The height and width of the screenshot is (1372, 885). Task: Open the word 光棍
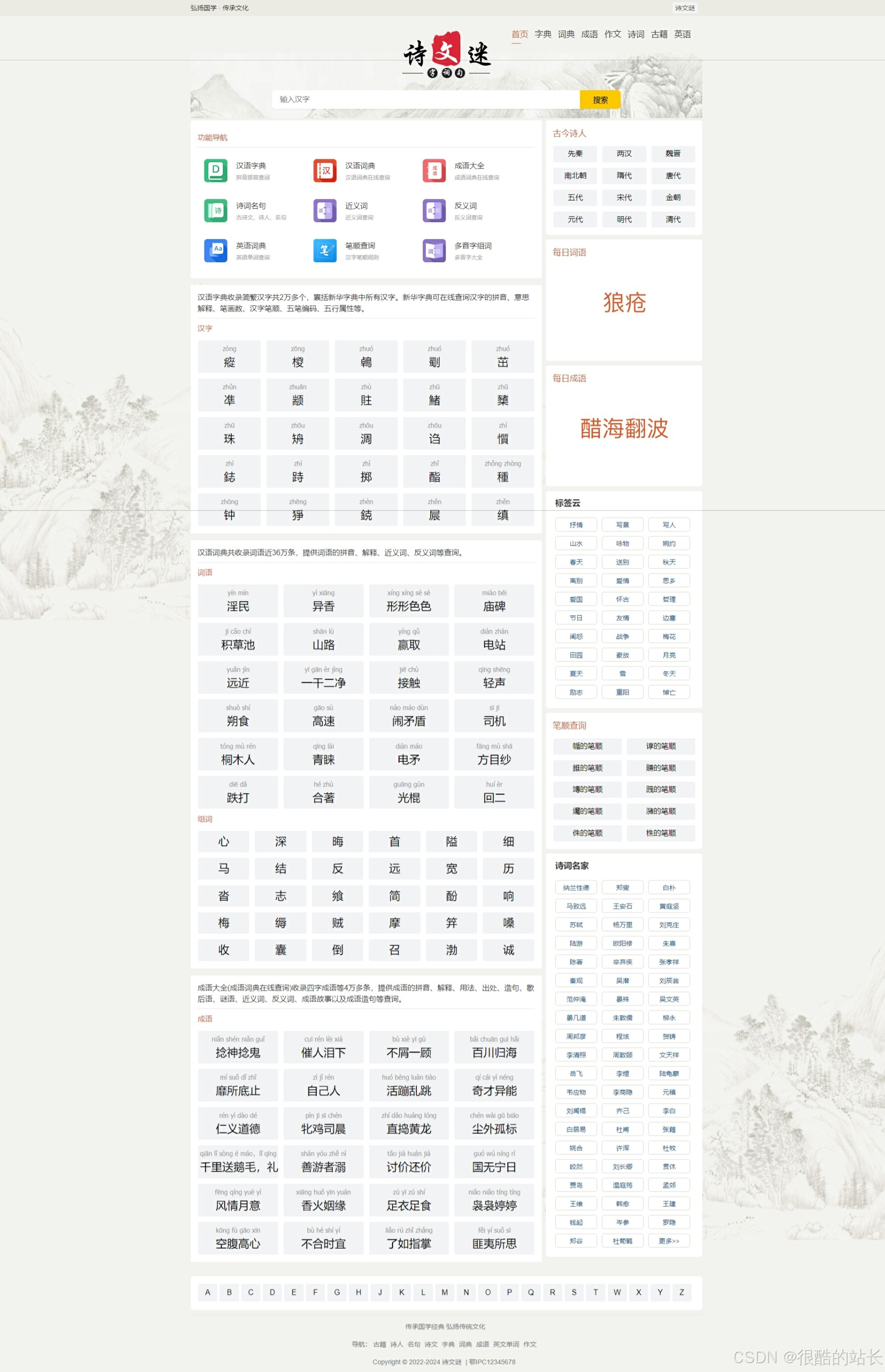[408, 792]
